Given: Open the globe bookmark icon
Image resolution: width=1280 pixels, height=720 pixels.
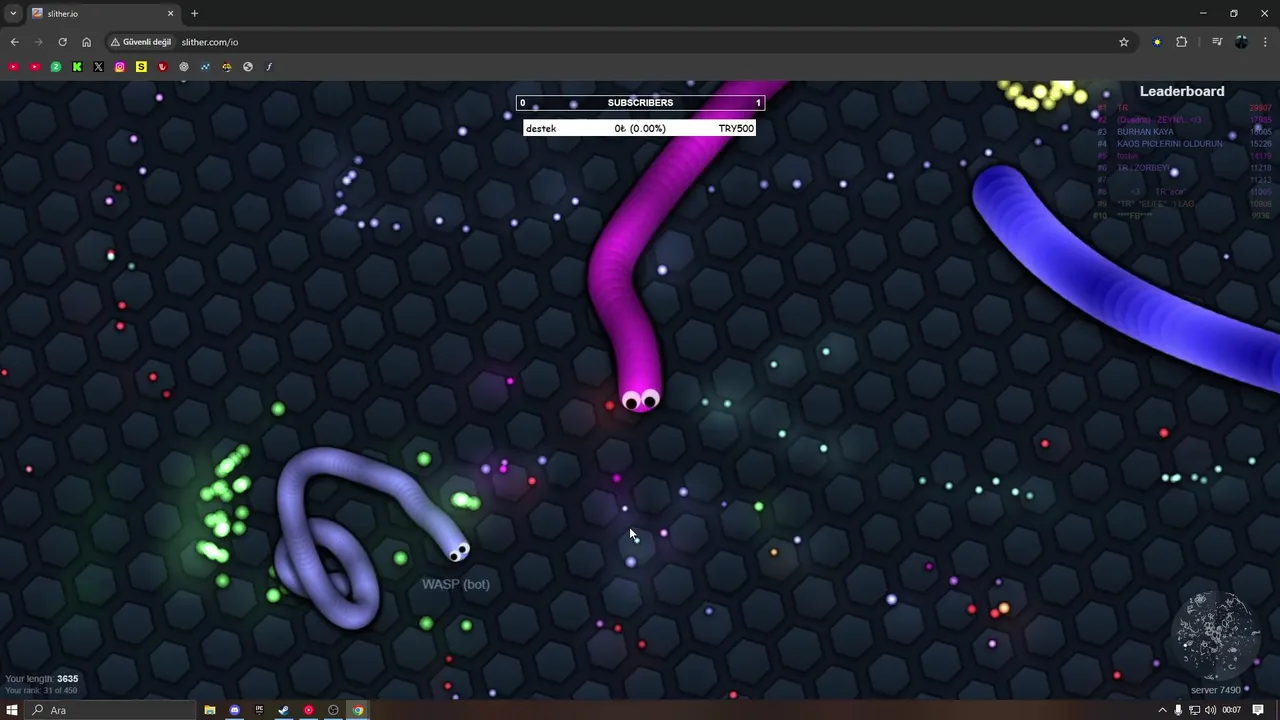Looking at the screenshot, I should coord(248,67).
